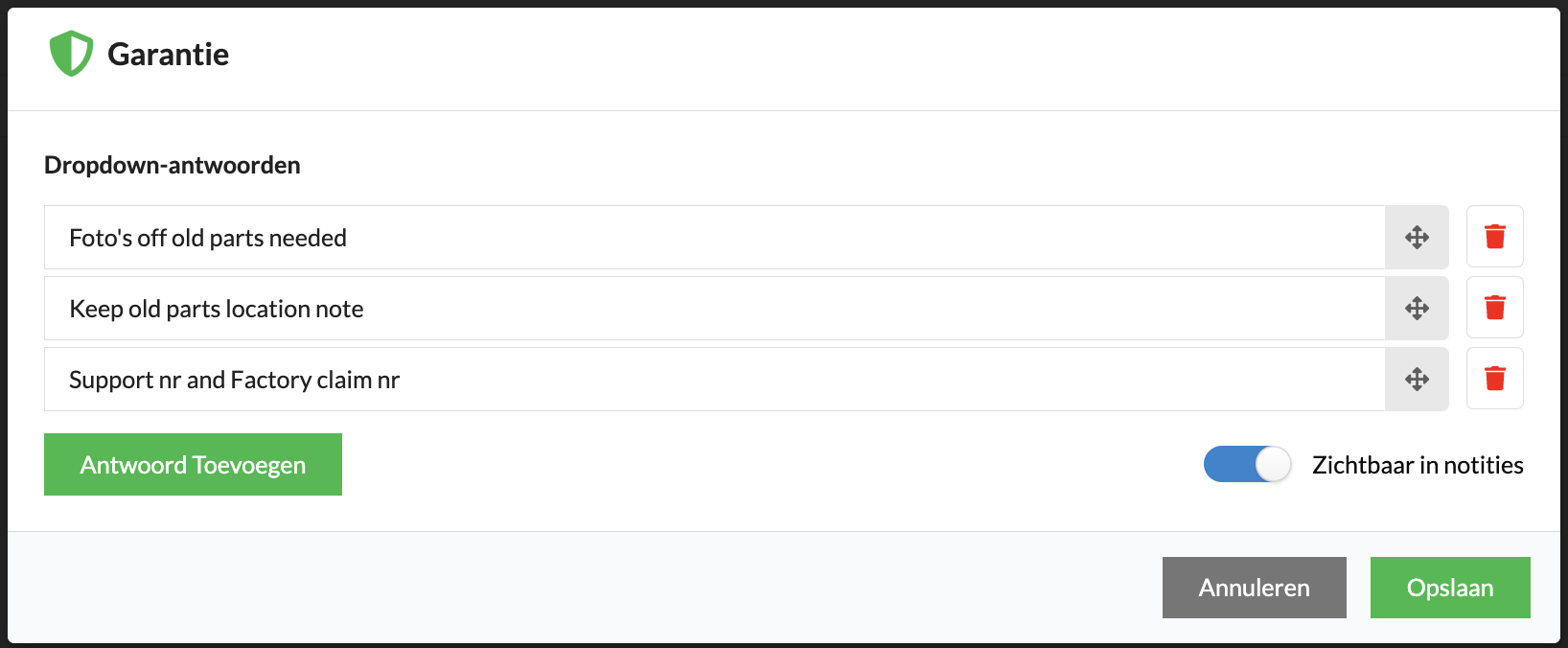Click the blue track of the notities toggle
The width and height of the screenshot is (1568, 648).
pyautogui.click(x=1229, y=465)
